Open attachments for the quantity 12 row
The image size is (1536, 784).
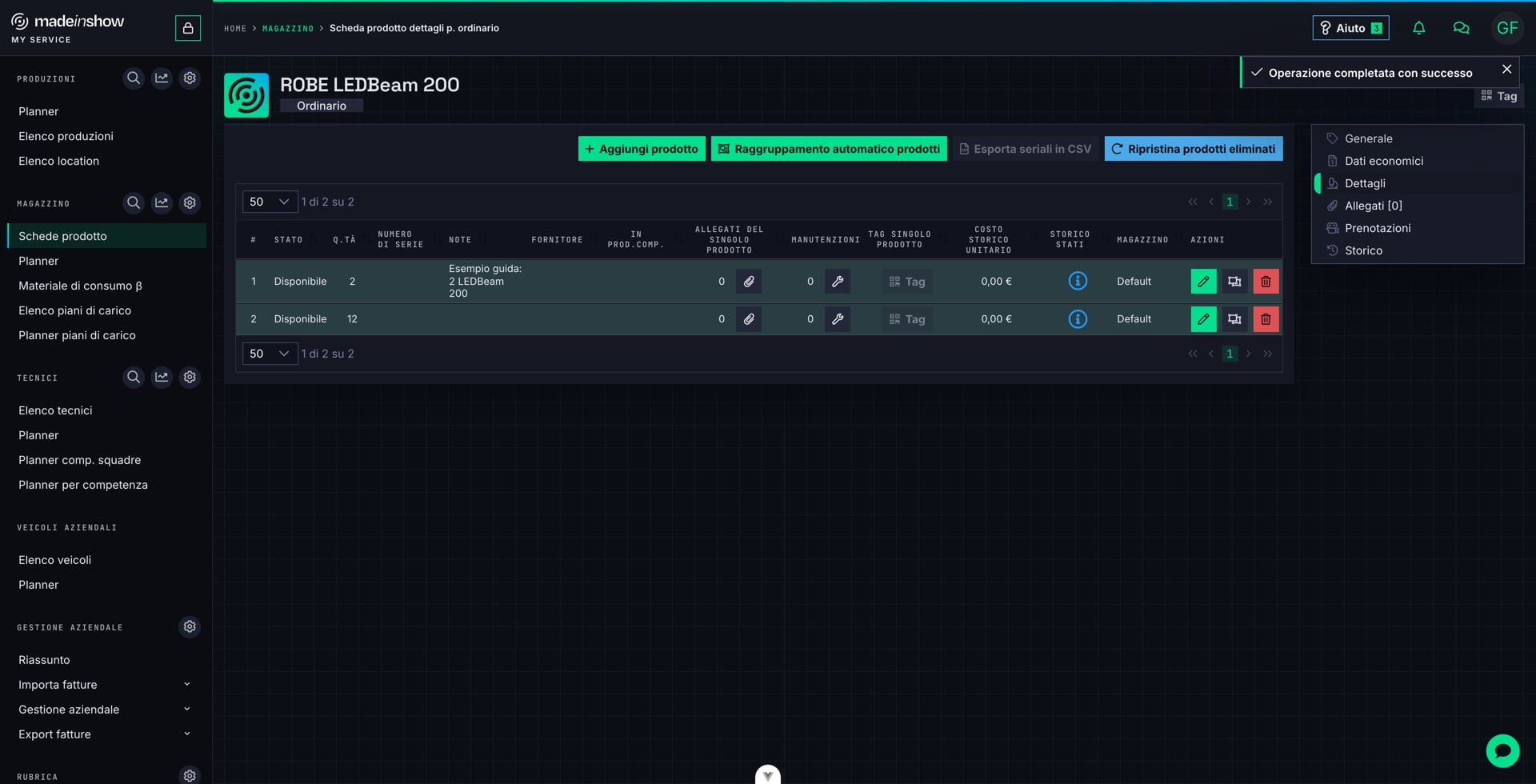pos(749,319)
